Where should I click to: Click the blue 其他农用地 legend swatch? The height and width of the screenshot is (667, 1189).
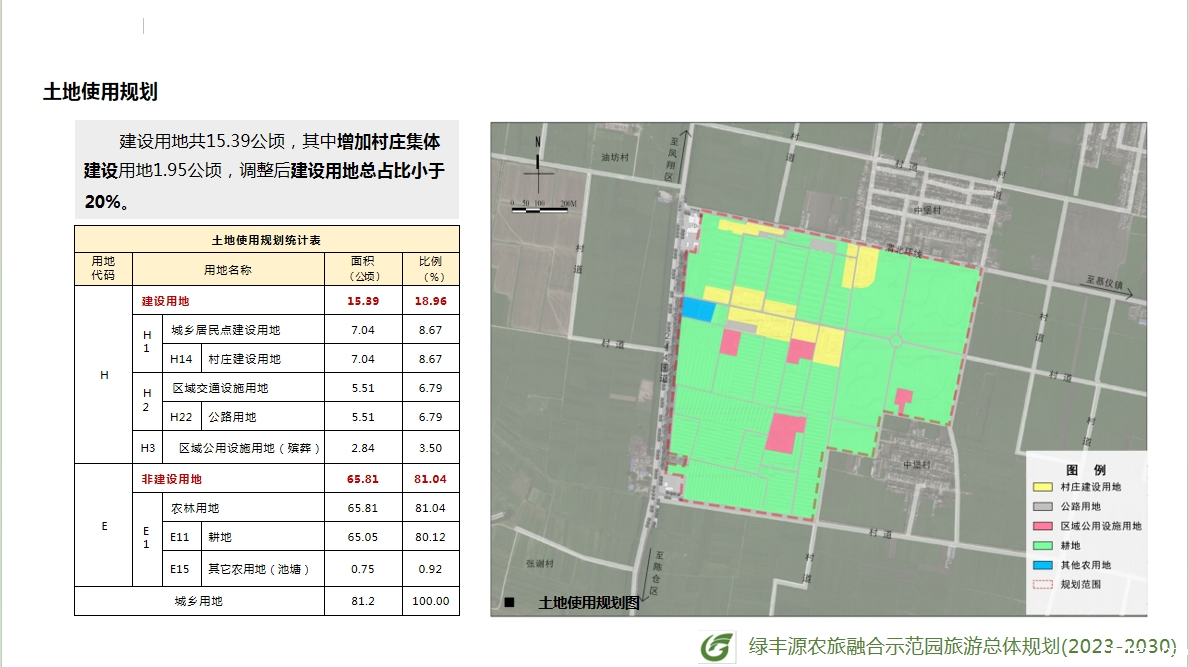pyautogui.click(x=1043, y=565)
